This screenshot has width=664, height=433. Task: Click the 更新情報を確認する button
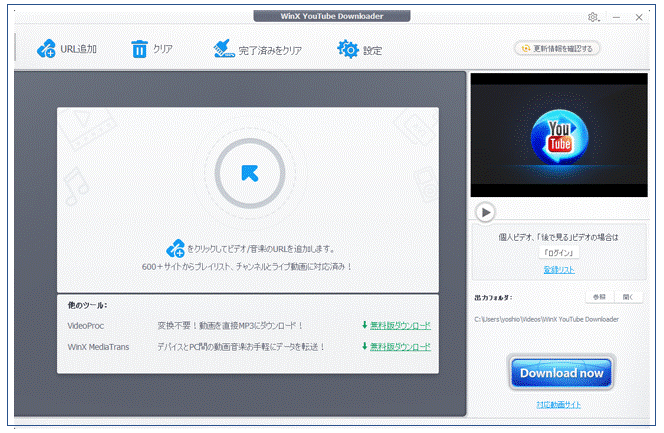point(557,48)
